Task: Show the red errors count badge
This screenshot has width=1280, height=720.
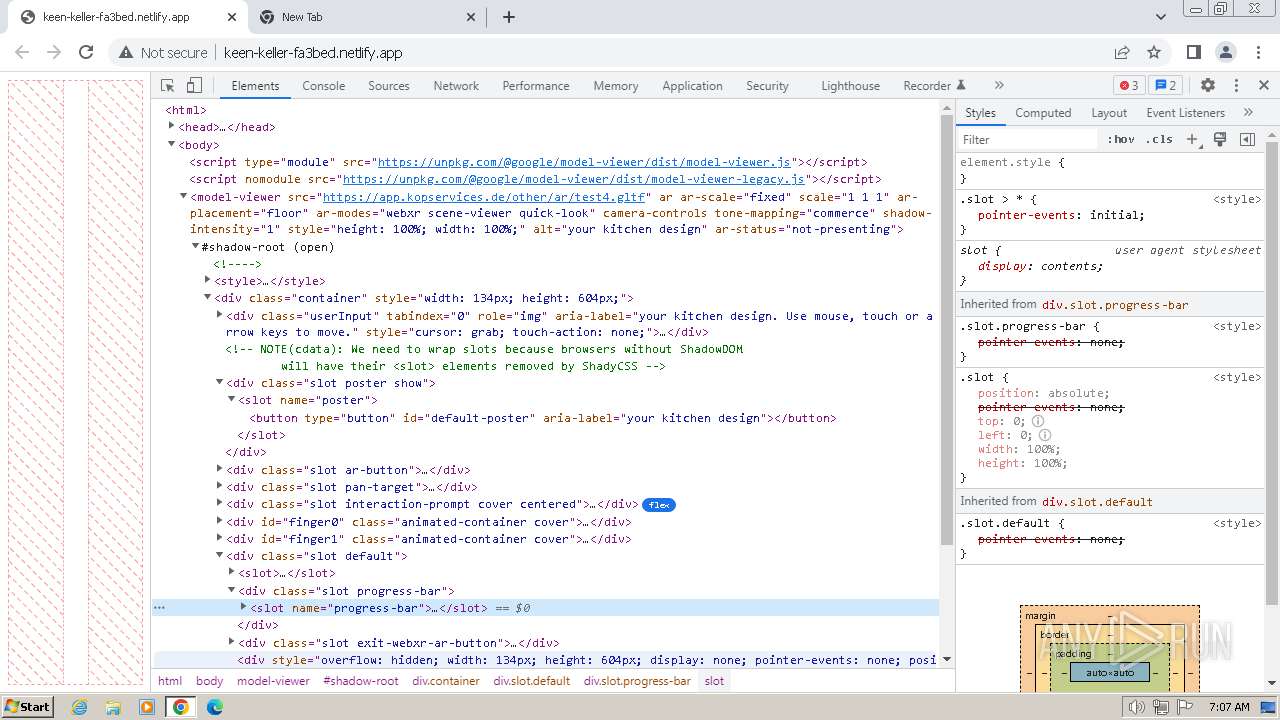Action: coord(1129,86)
